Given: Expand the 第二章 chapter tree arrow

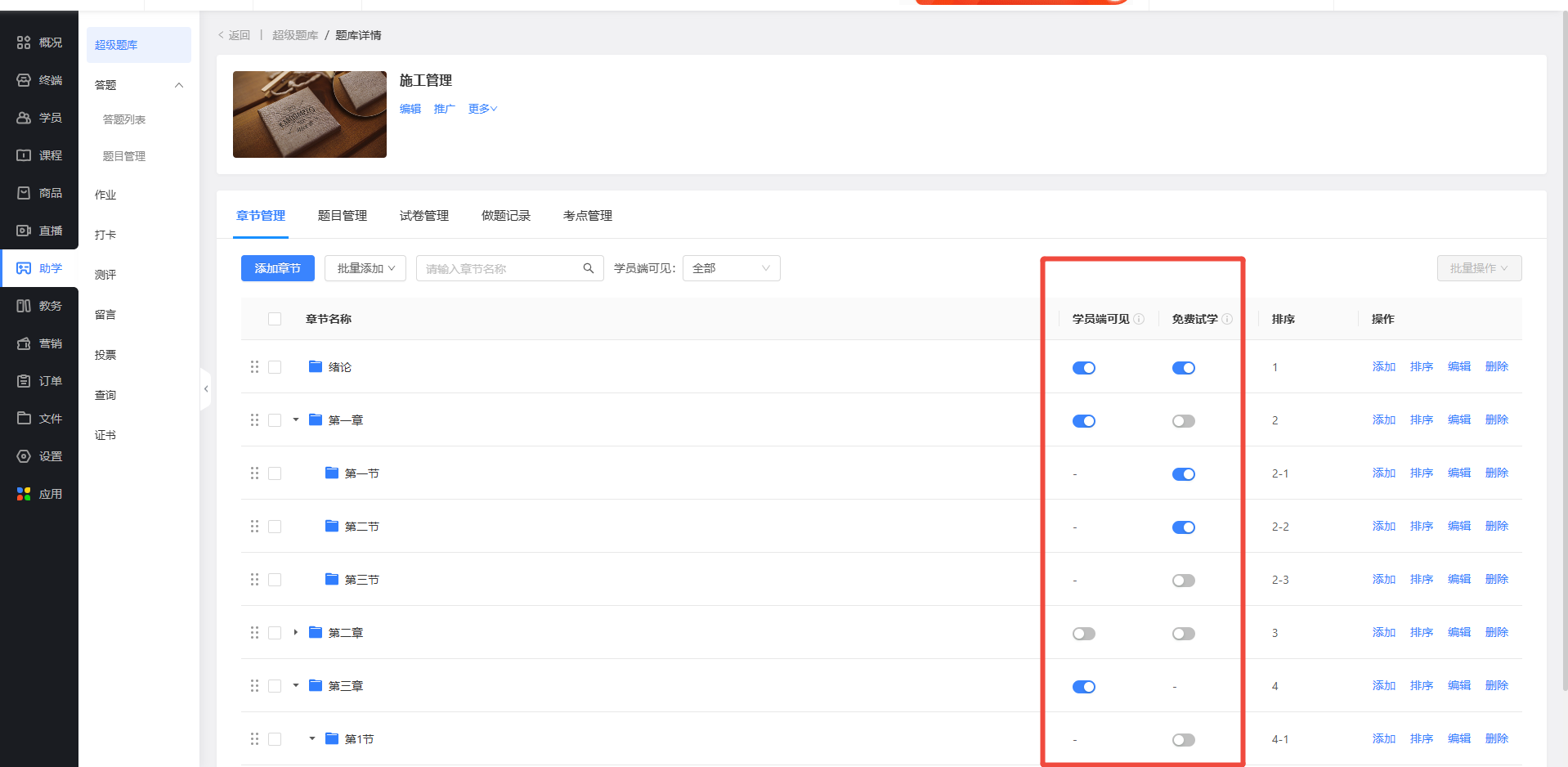Looking at the screenshot, I should [x=295, y=632].
